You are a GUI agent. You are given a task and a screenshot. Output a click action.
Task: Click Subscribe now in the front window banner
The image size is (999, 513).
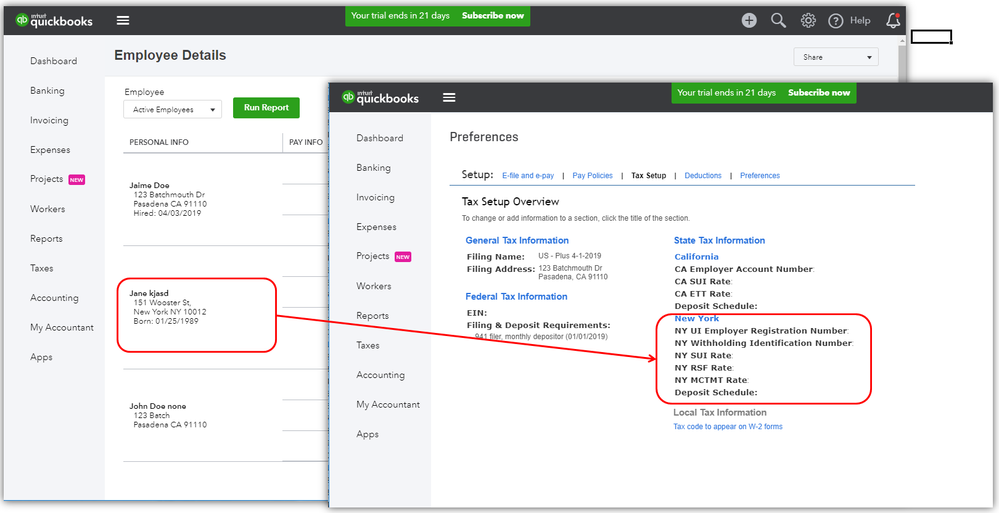pos(819,92)
